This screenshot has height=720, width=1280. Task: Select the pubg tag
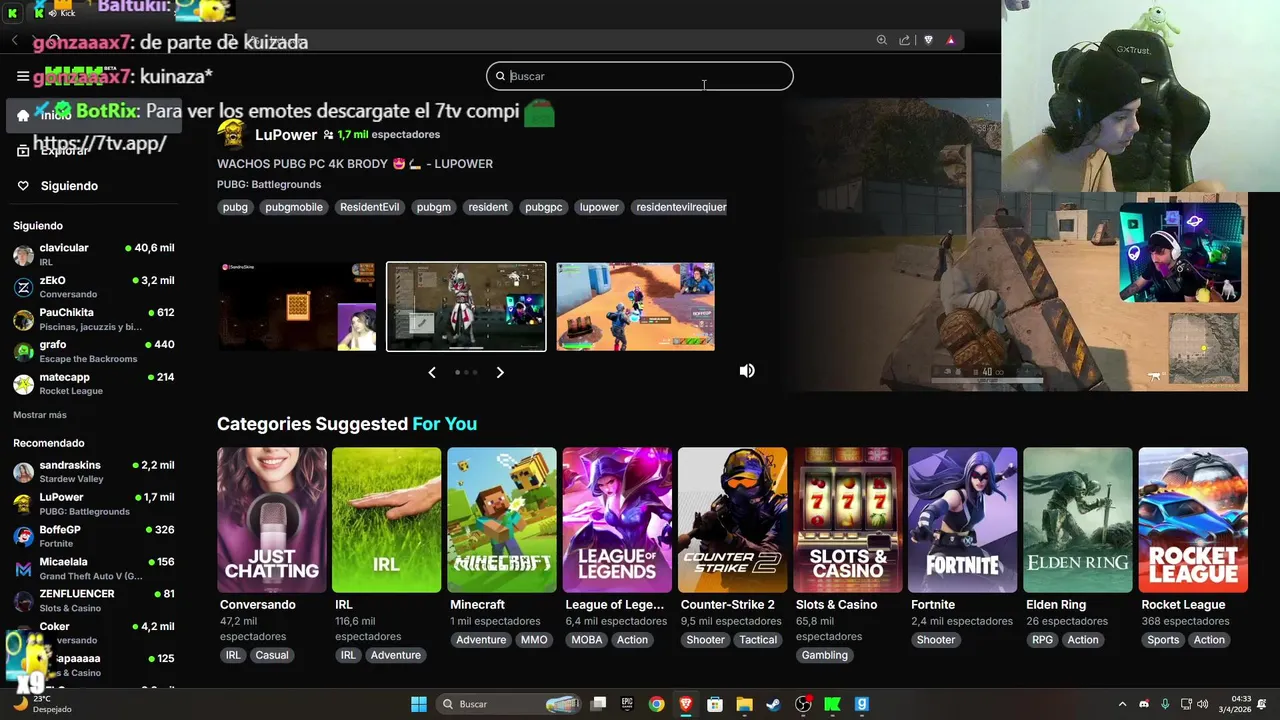coord(235,207)
